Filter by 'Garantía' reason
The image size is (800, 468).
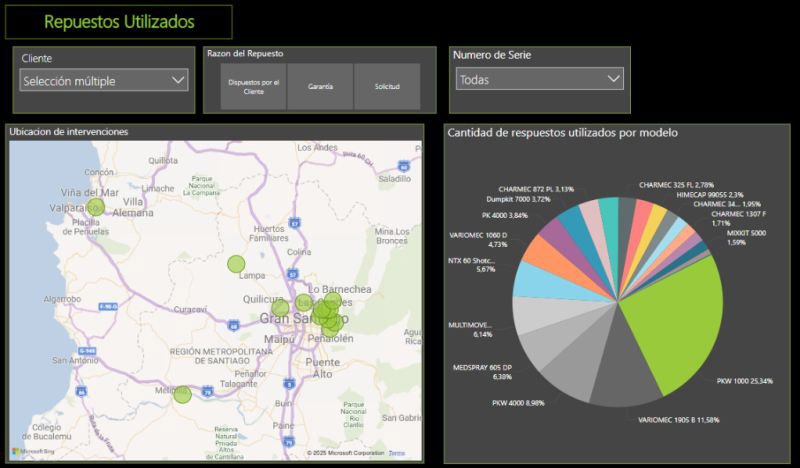tap(320, 86)
